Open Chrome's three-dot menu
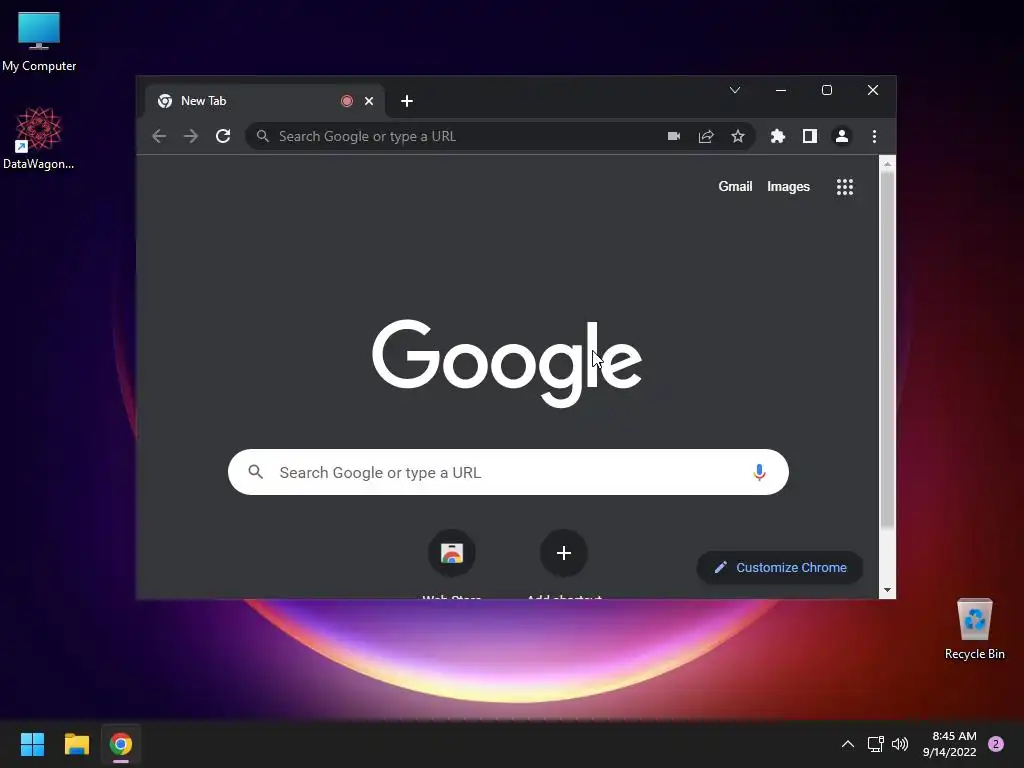 (874, 136)
